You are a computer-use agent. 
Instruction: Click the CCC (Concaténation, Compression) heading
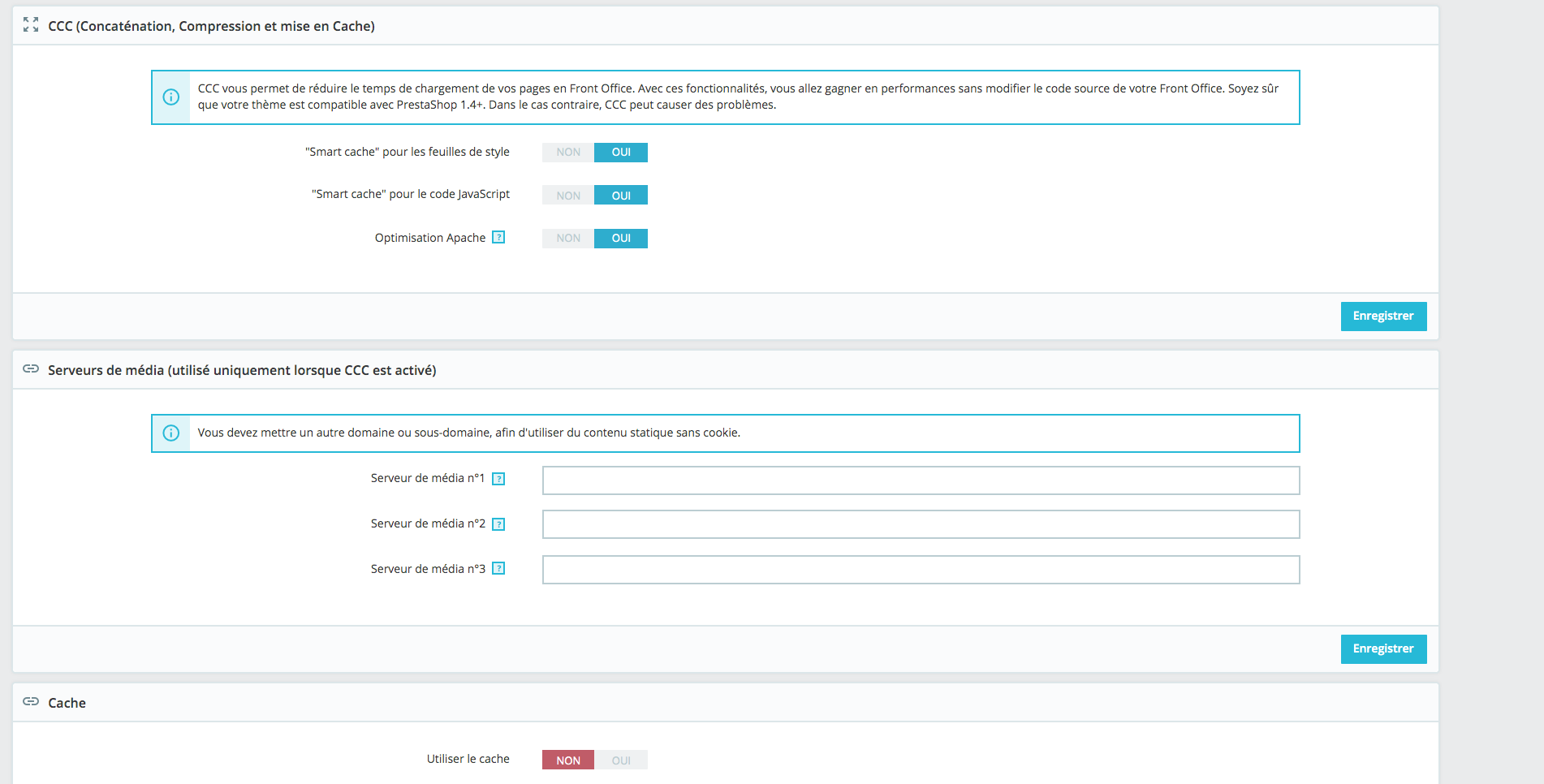point(211,26)
